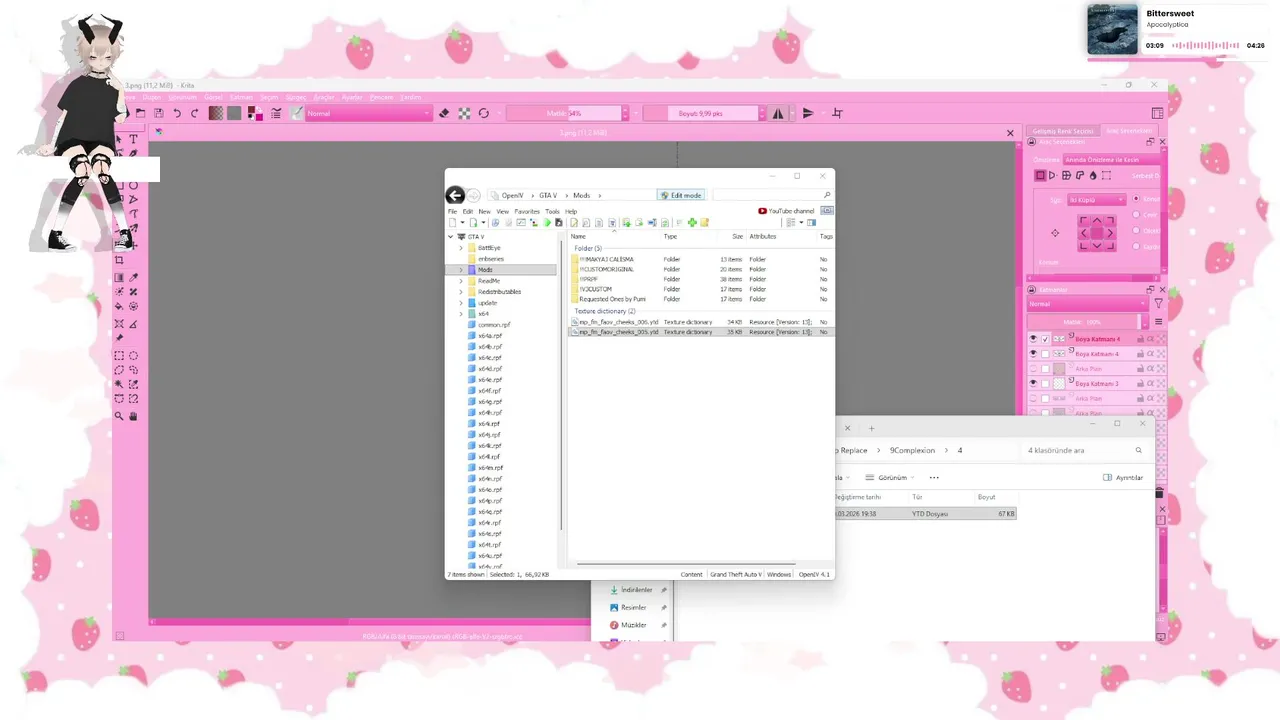The image size is (1280, 720).
Task: Click Krita save document icon
Action: click(159, 113)
